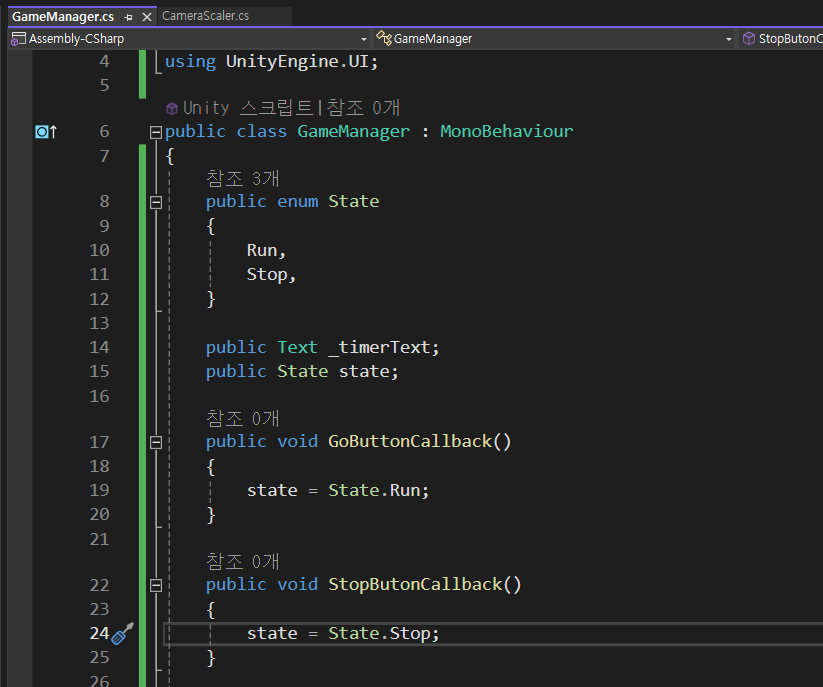Viewport: 823px width, 687px height.
Task: Click the _timerText field name
Action: tap(379, 347)
